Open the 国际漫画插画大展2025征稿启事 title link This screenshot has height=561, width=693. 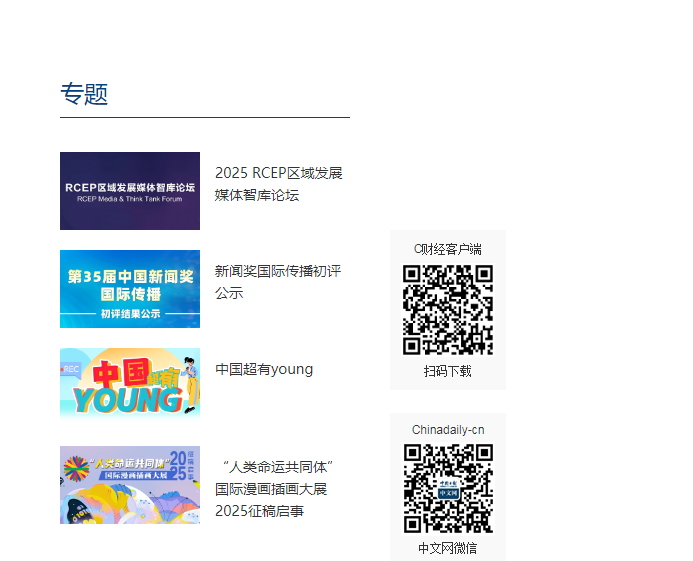(274, 489)
